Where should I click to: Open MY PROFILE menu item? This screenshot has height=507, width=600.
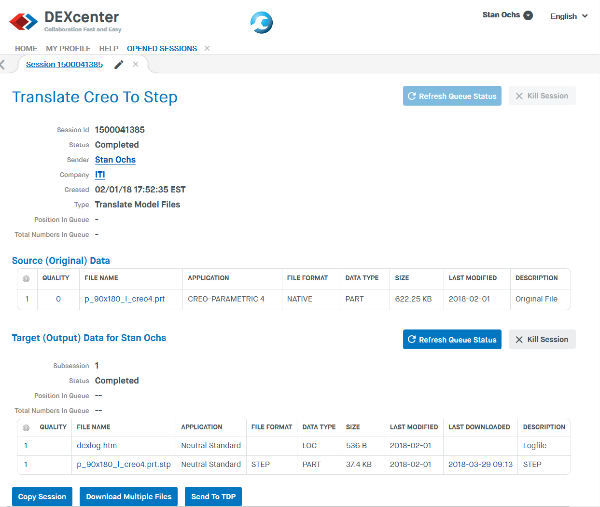(68, 49)
